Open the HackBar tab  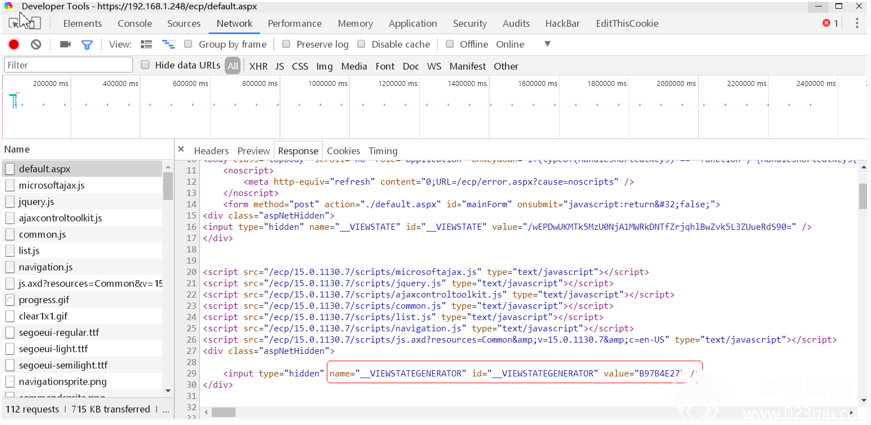[563, 23]
